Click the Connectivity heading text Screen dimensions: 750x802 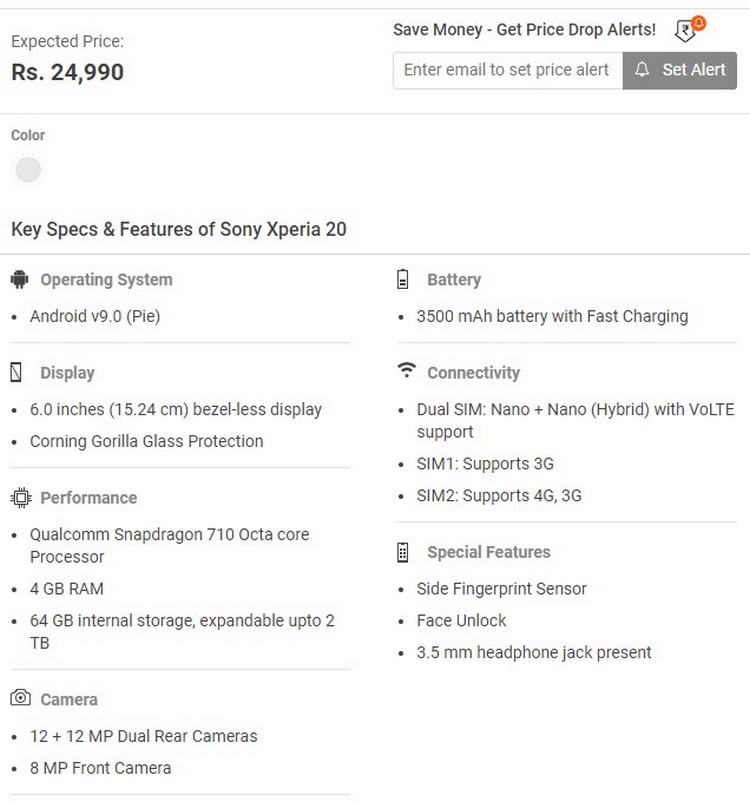tap(473, 373)
